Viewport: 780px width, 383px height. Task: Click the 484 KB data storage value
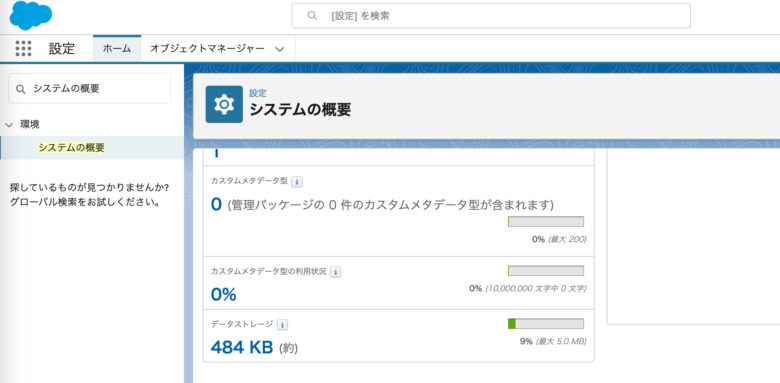point(242,347)
